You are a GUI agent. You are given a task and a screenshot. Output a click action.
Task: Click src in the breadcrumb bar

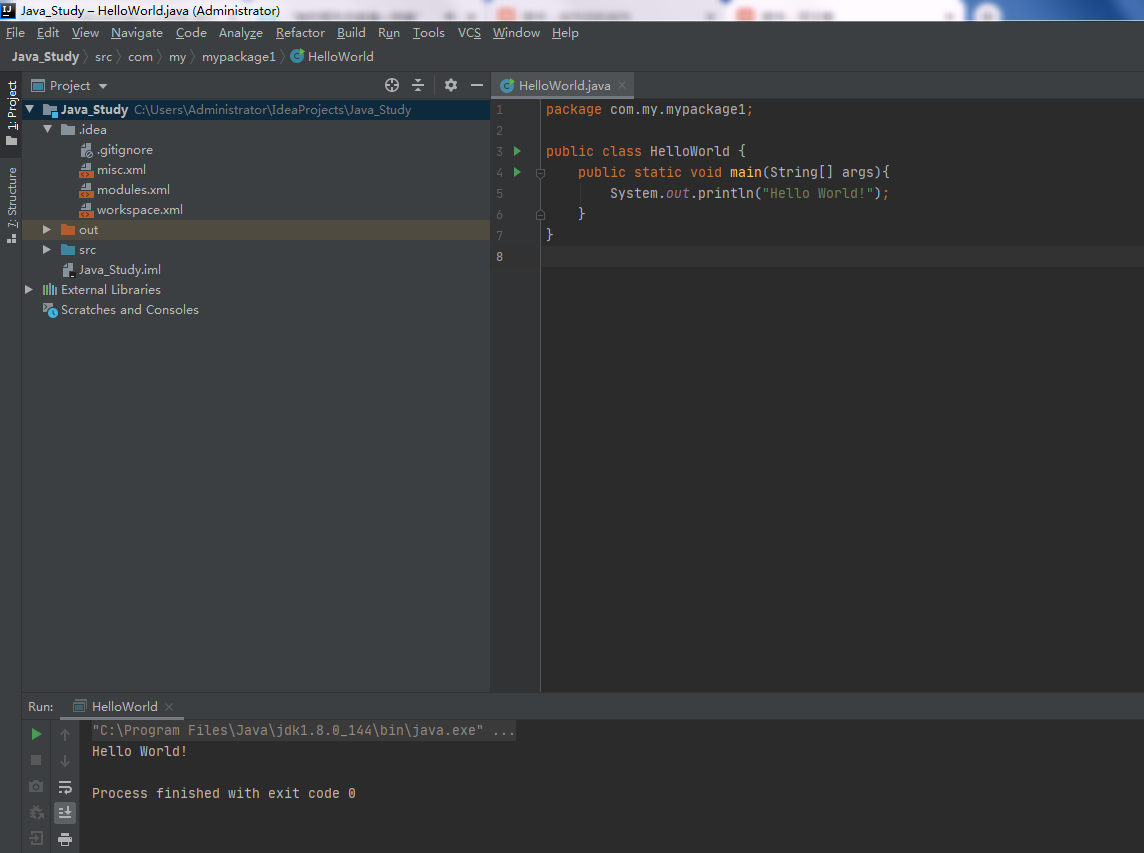104,57
